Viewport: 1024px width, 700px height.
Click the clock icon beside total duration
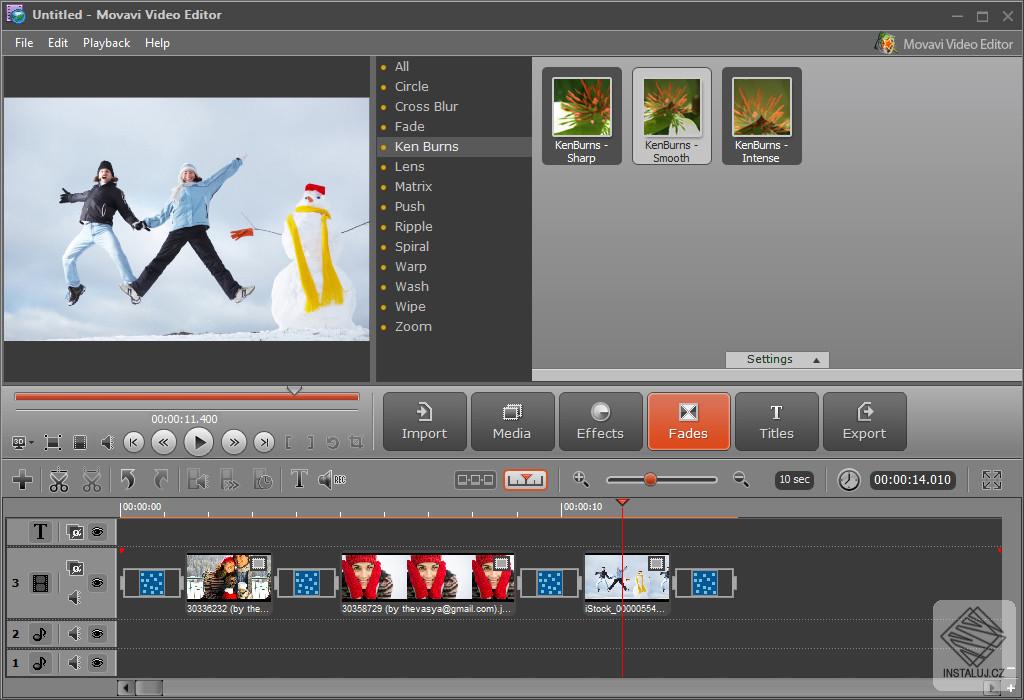[848, 480]
